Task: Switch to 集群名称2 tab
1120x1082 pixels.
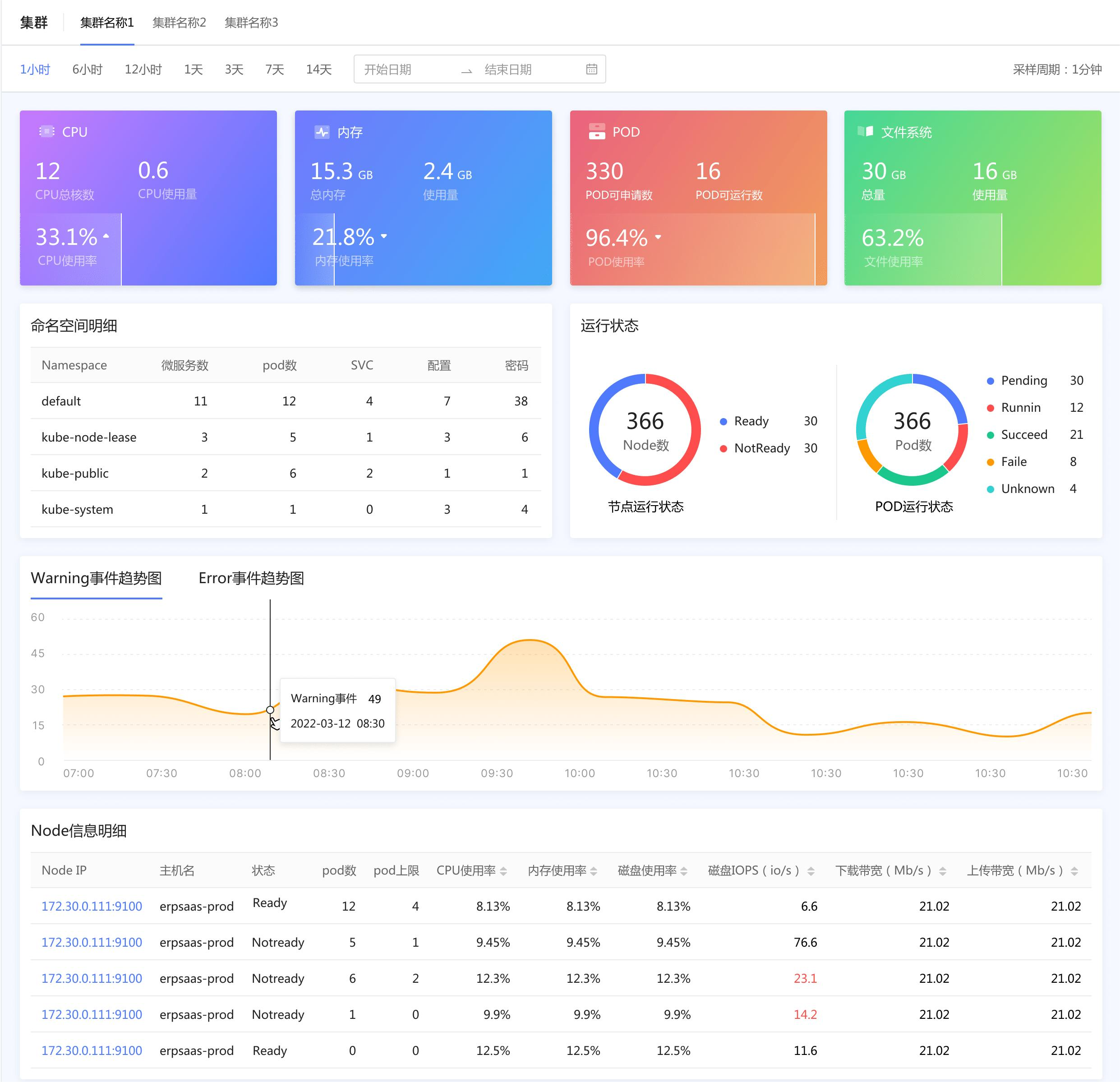Action: pyautogui.click(x=179, y=22)
